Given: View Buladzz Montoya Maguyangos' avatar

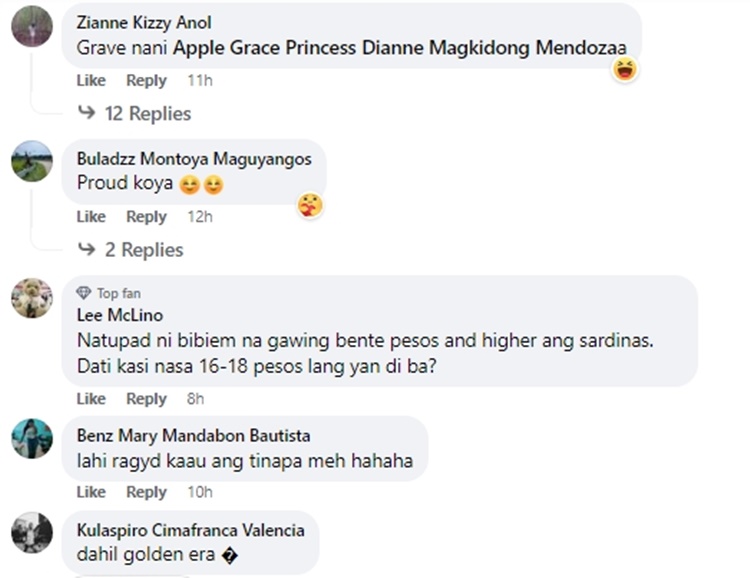Looking at the screenshot, I should click(32, 161).
